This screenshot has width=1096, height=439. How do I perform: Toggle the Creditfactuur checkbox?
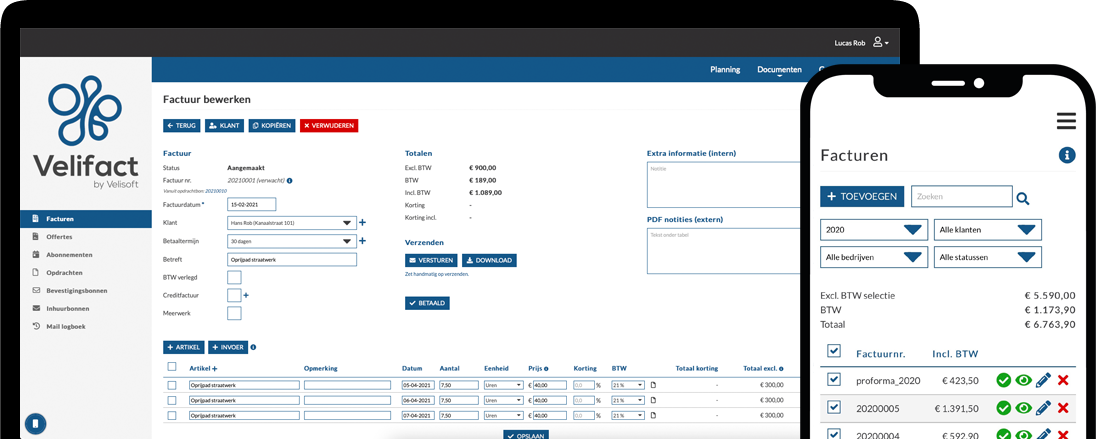coord(235,296)
